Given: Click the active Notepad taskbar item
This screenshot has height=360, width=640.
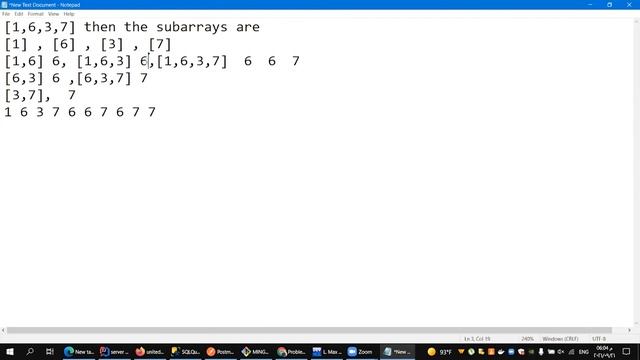Looking at the screenshot, I should 398,351.
